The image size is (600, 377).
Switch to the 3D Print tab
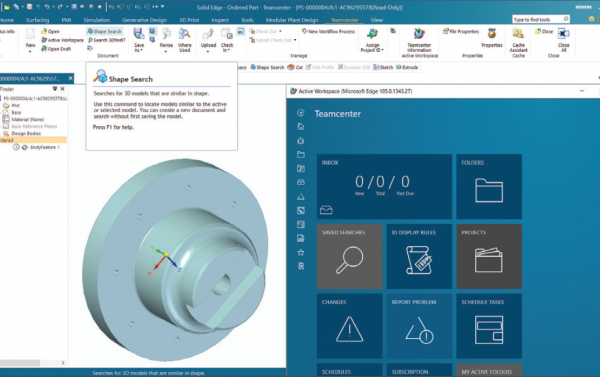coord(189,20)
